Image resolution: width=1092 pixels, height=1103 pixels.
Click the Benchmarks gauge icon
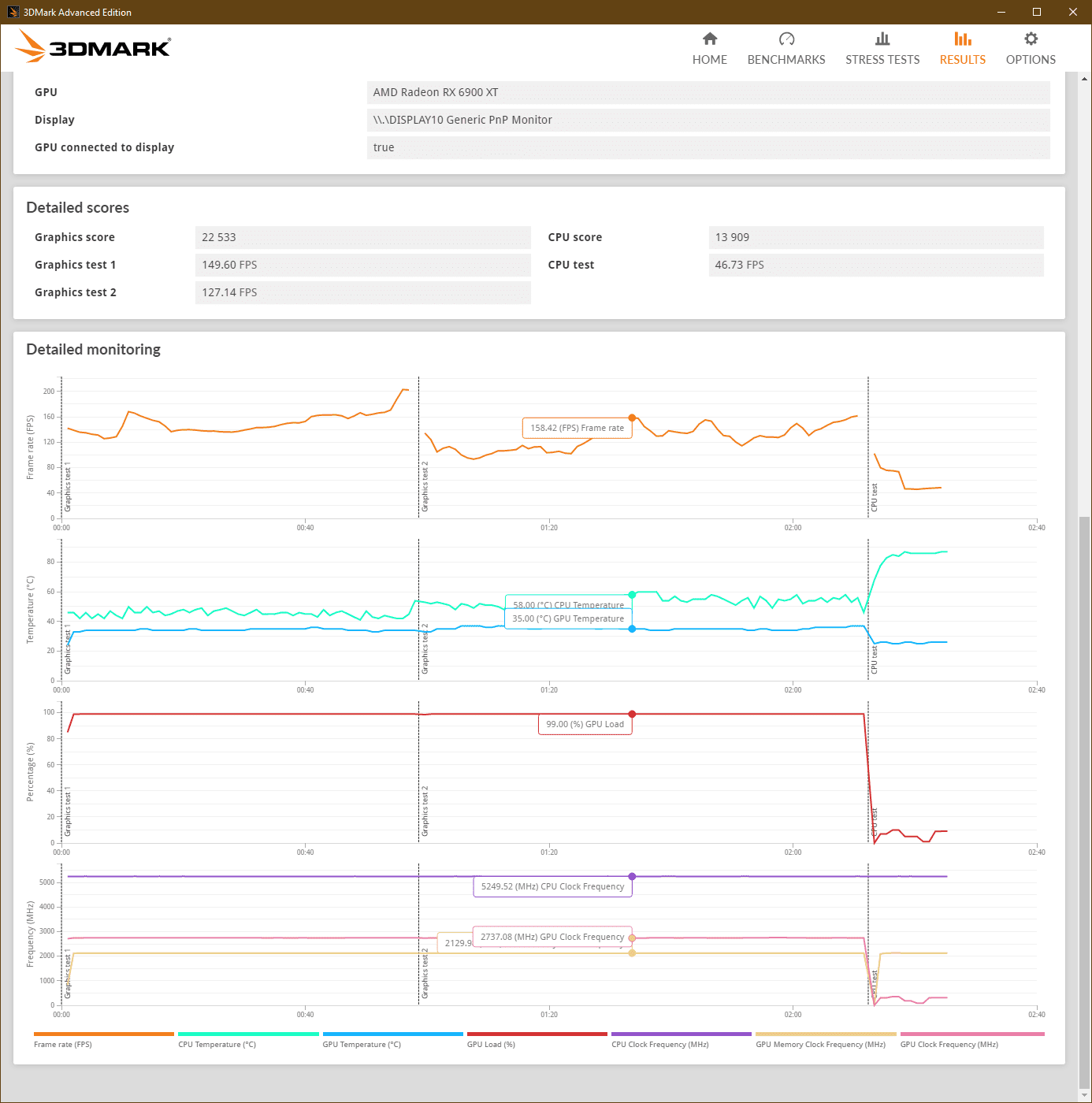(786, 39)
